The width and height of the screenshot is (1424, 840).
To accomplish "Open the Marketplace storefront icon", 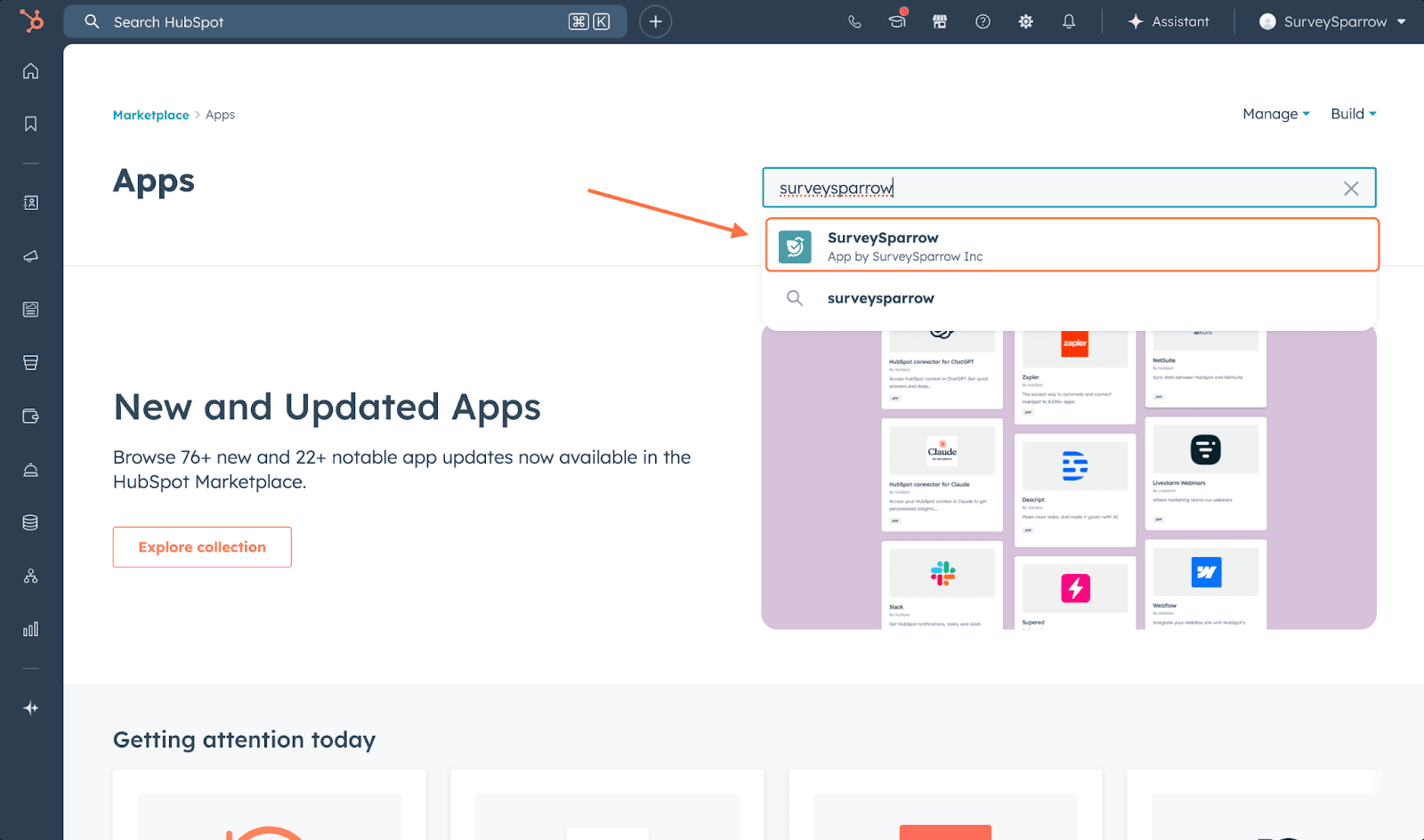I will (x=940, y=22).
